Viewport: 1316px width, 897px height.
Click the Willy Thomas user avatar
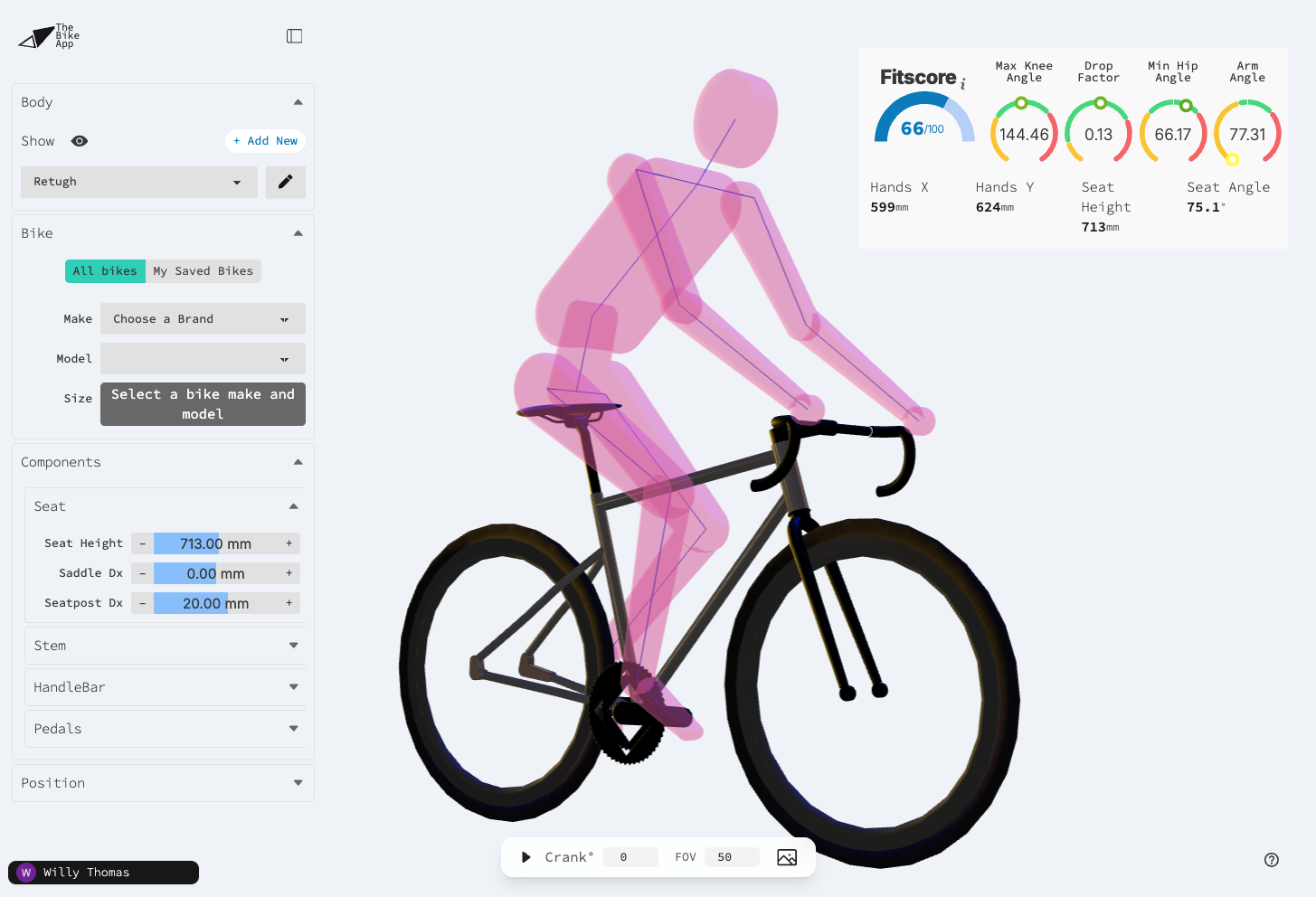click(x=26, y=873)
